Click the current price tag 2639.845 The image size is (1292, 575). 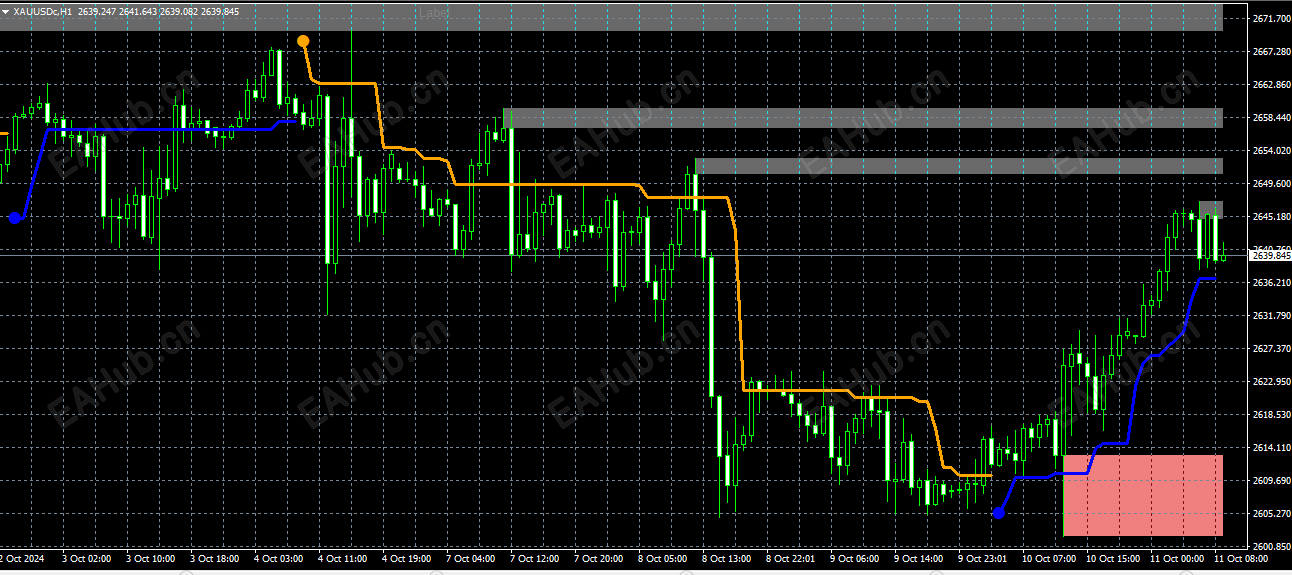1269,255
